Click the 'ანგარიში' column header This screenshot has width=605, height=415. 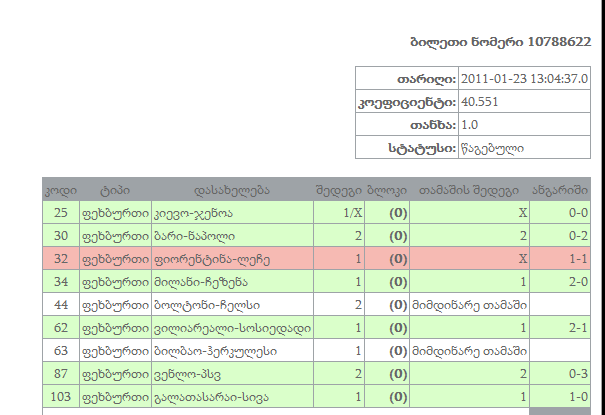pos(560,190)
